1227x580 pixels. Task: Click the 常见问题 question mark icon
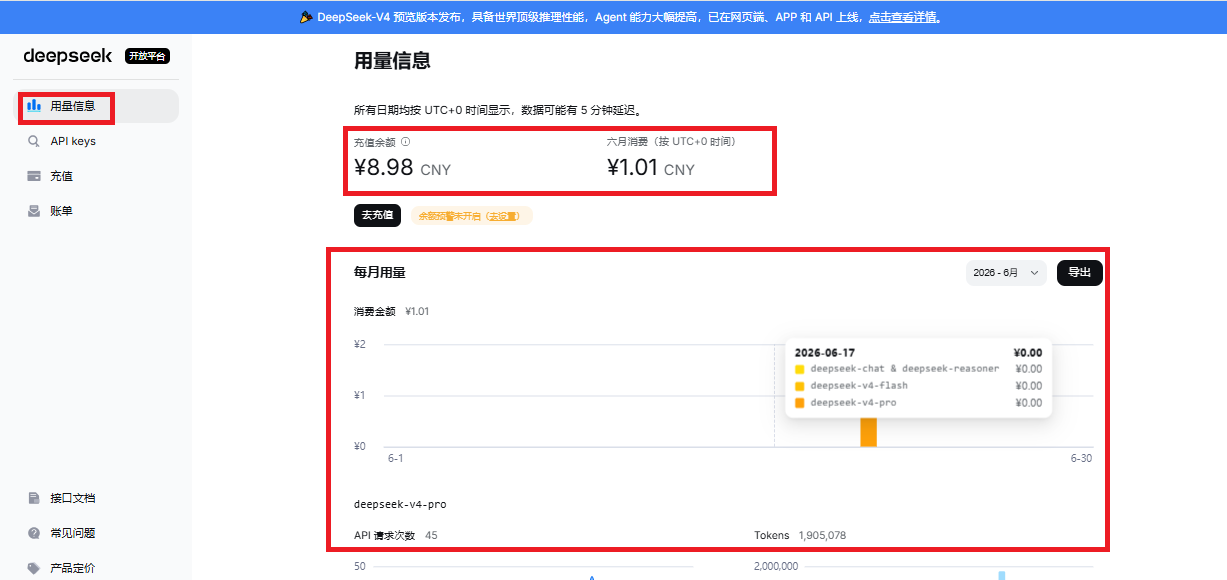34,533
